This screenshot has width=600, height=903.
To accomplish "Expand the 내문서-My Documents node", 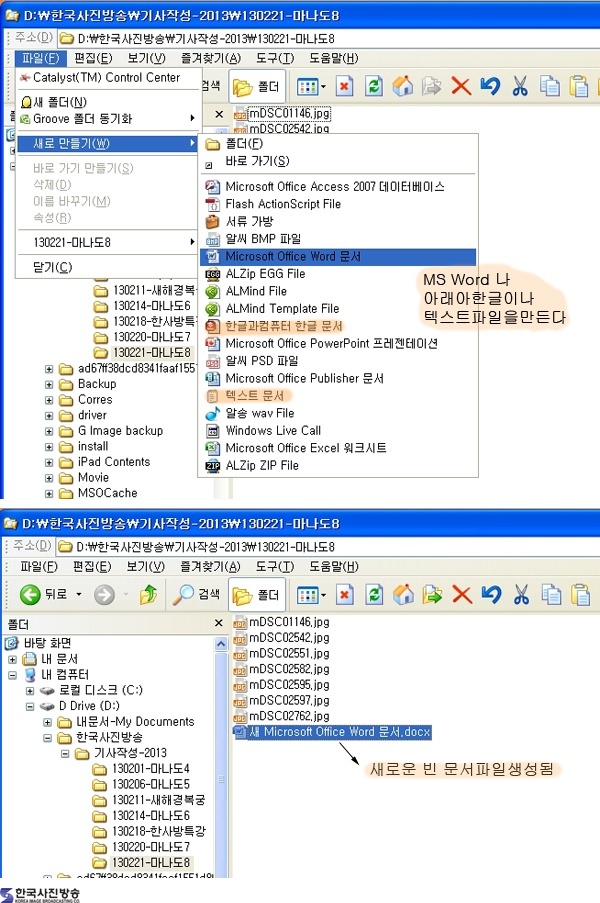I will (x=48, y=722).
